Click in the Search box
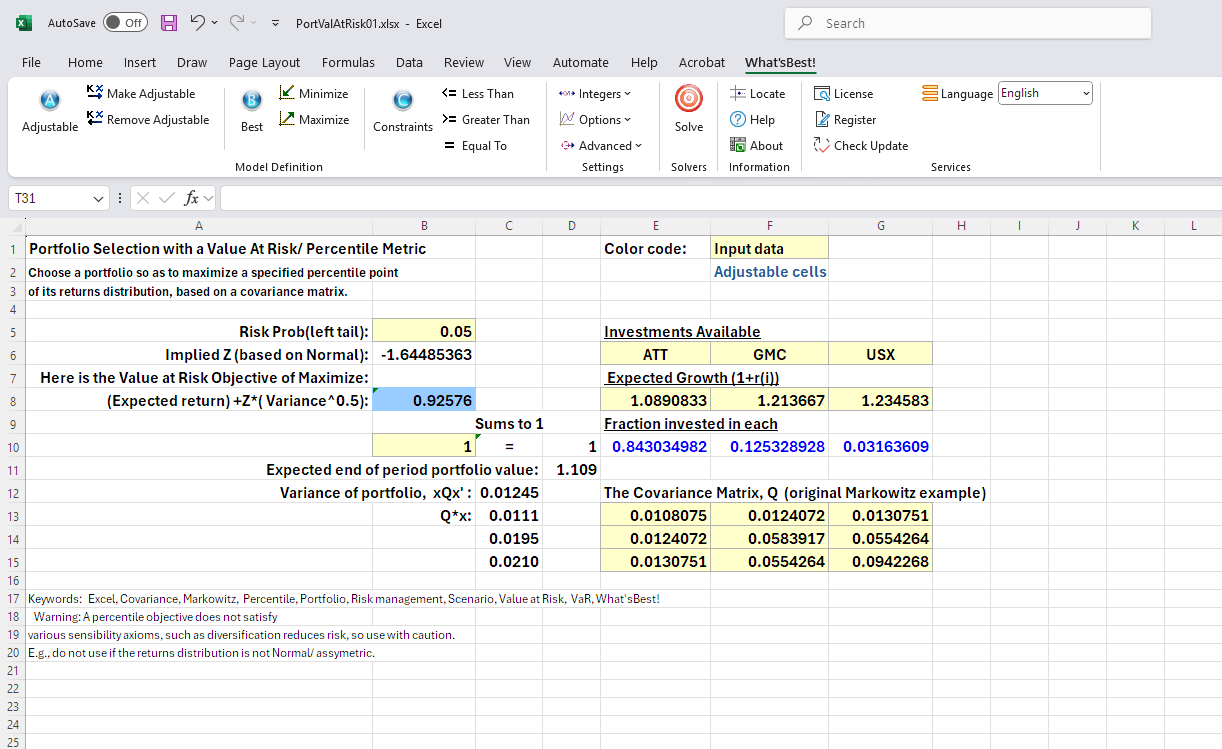The height and width of the screenshot is (749, 1222). [x=967, y=23]
